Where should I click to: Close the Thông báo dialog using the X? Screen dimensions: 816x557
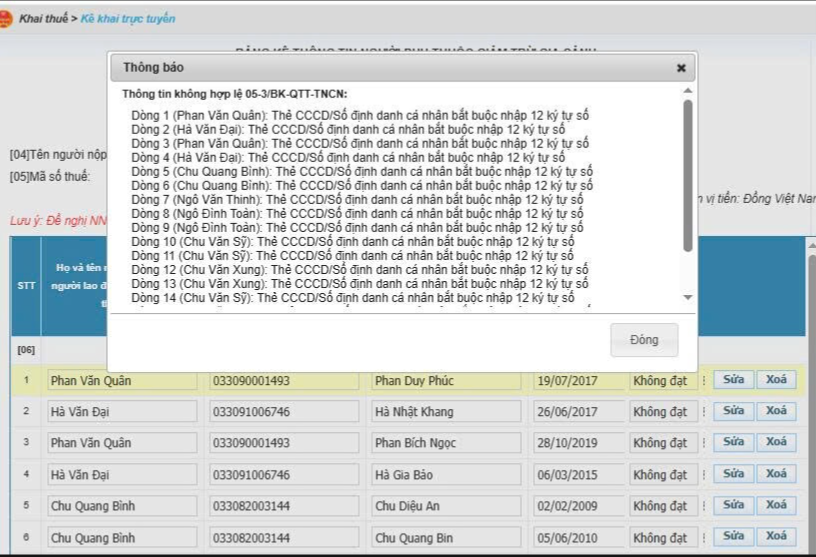(681, 68)
